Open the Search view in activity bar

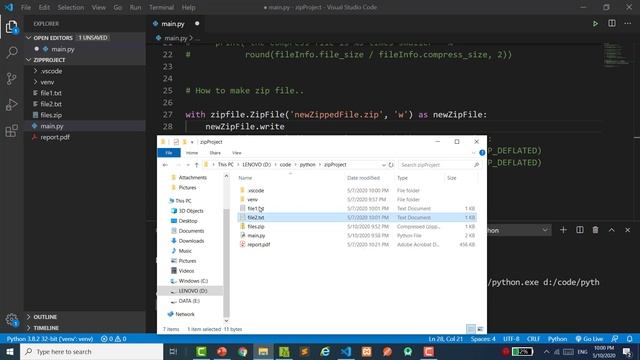(x=11, y=52)
